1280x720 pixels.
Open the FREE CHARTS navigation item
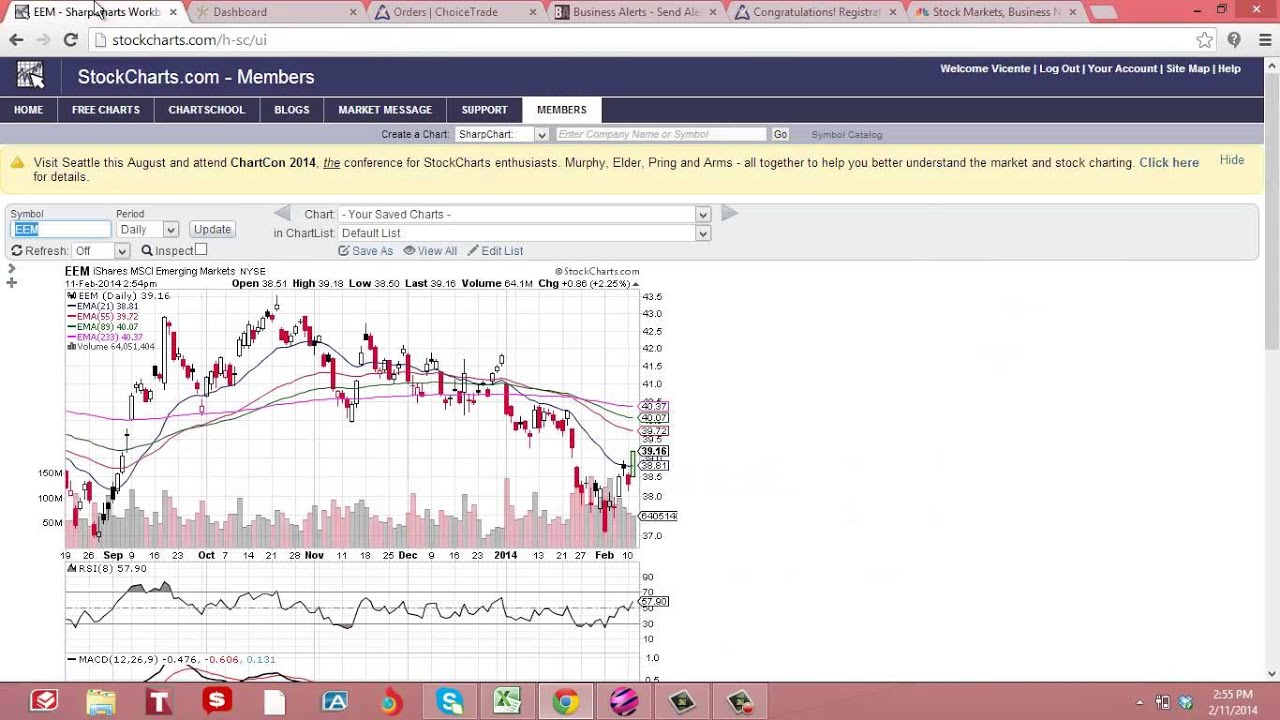106,110
